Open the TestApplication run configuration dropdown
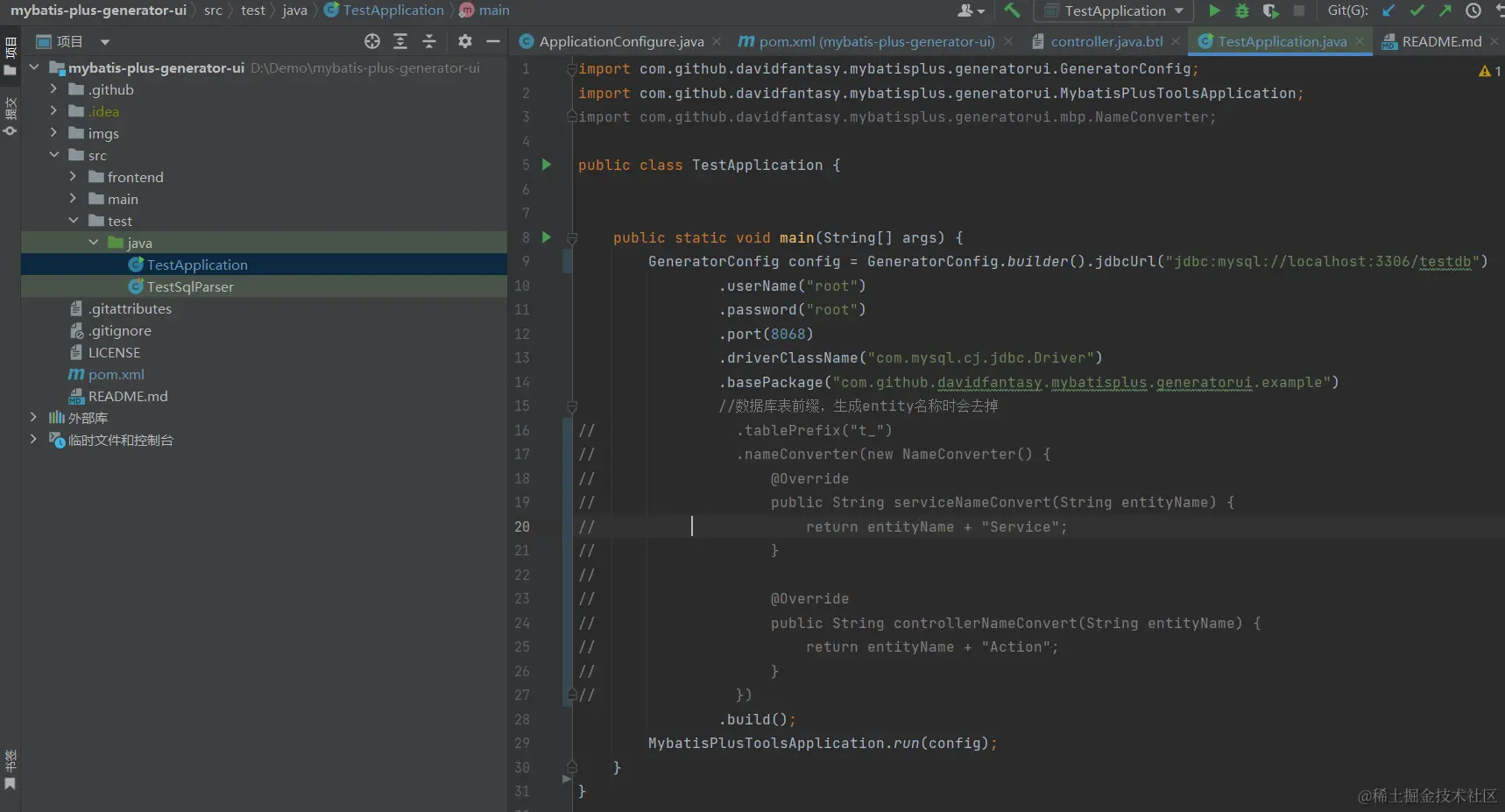1505x812 pixels. coord(1113,11)
